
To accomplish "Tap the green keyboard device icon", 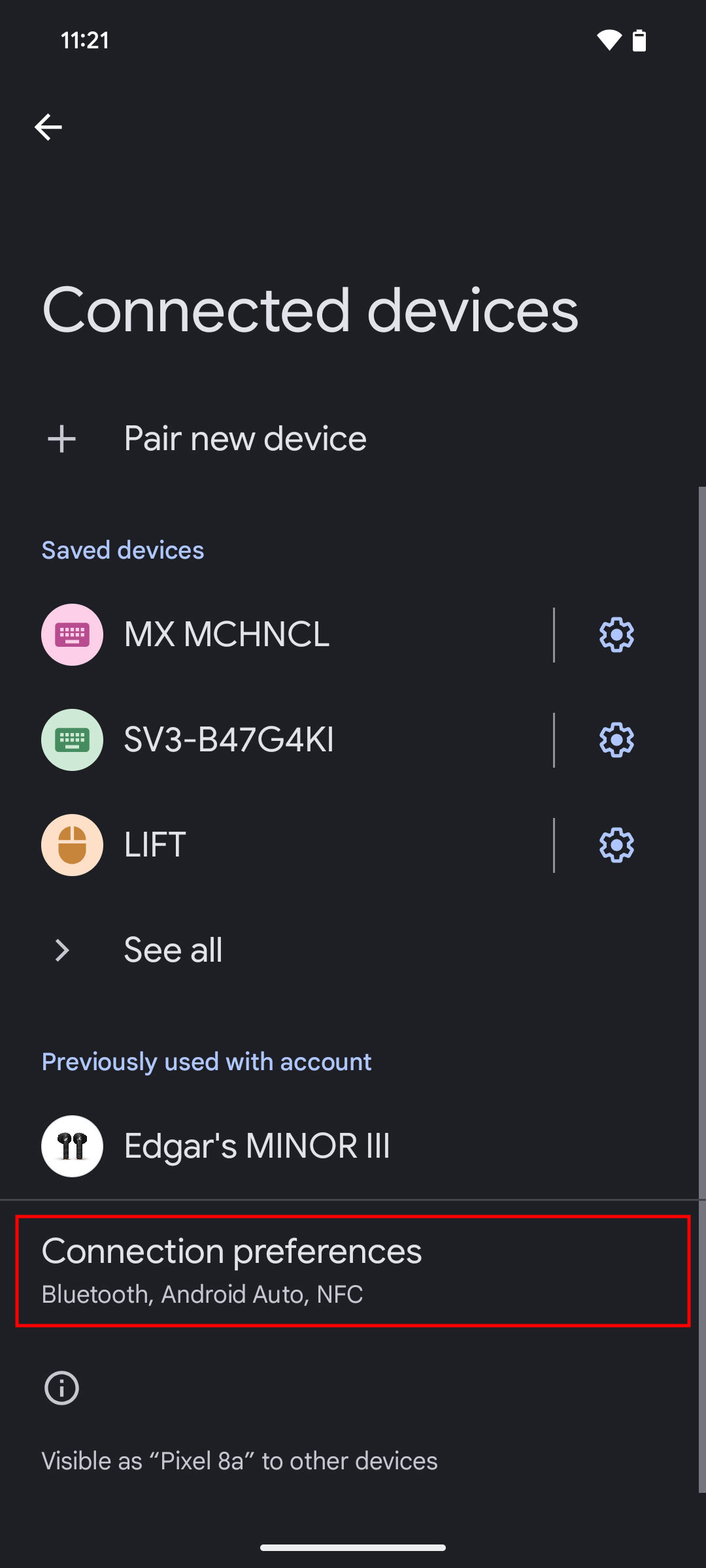I will (72, 740).
